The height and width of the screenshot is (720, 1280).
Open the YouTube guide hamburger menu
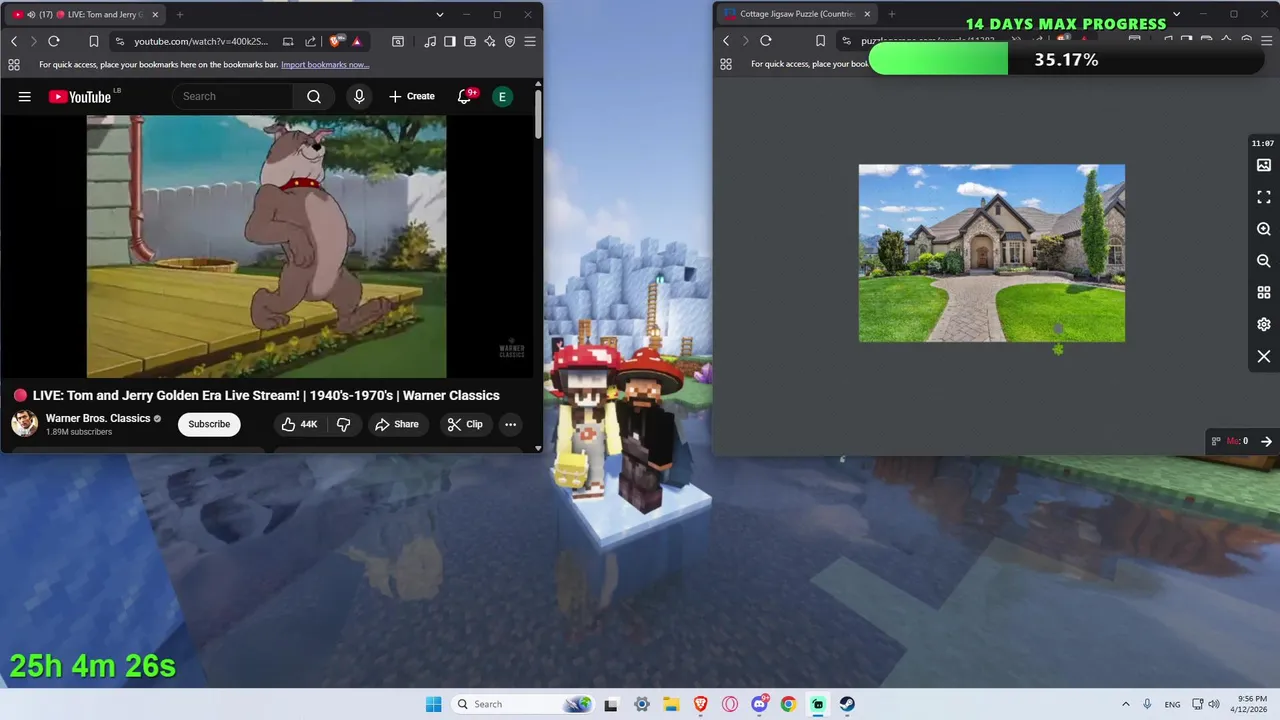coord(24,96)
